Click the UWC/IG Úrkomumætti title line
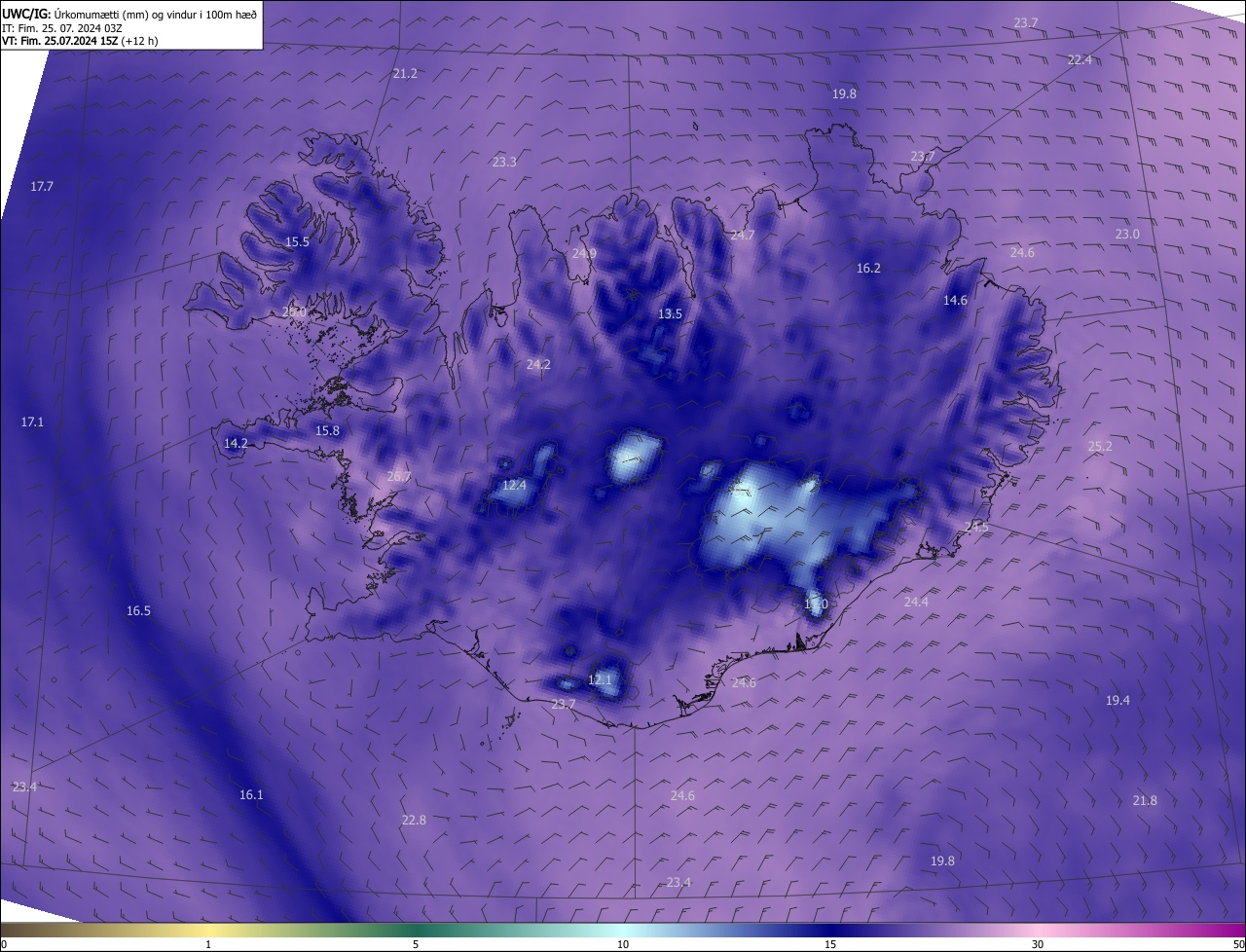The image size is (1246, 952). click(129, 14)
